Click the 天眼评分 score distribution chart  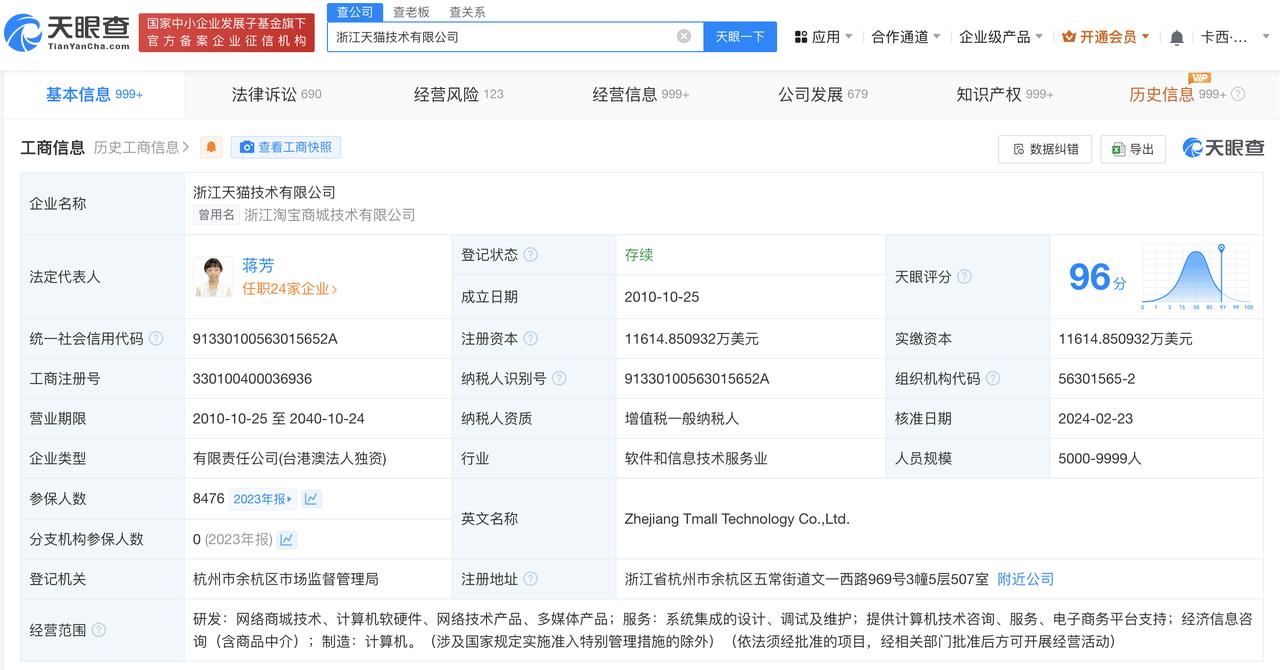pyautogui.click(x=1198, y=277)
